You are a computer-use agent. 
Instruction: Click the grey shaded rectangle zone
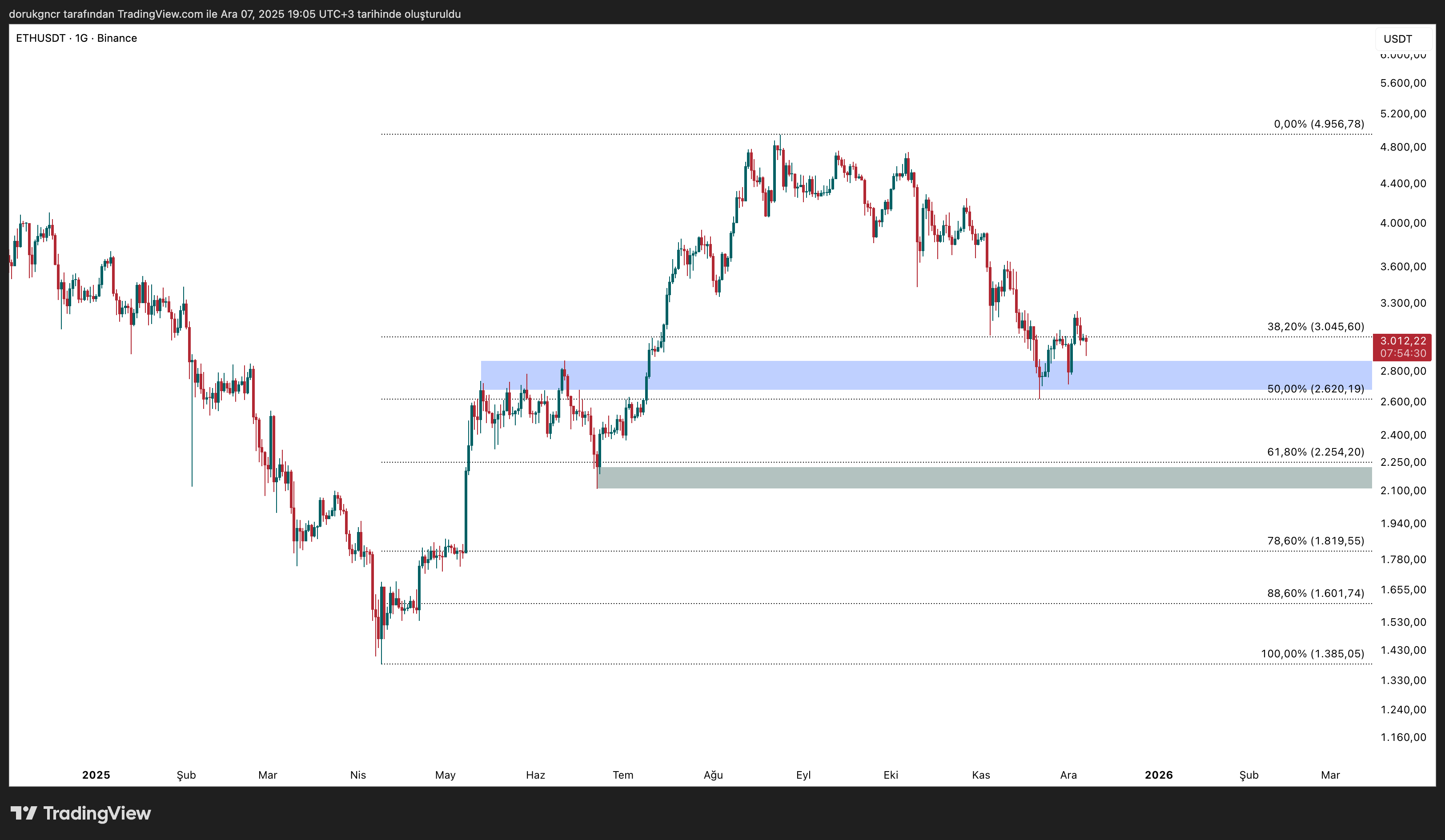[975, 478]
